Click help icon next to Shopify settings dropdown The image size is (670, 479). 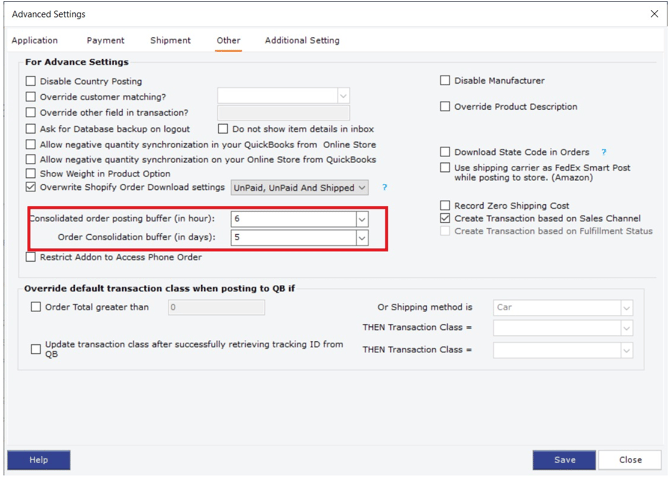tap(384, 188)
